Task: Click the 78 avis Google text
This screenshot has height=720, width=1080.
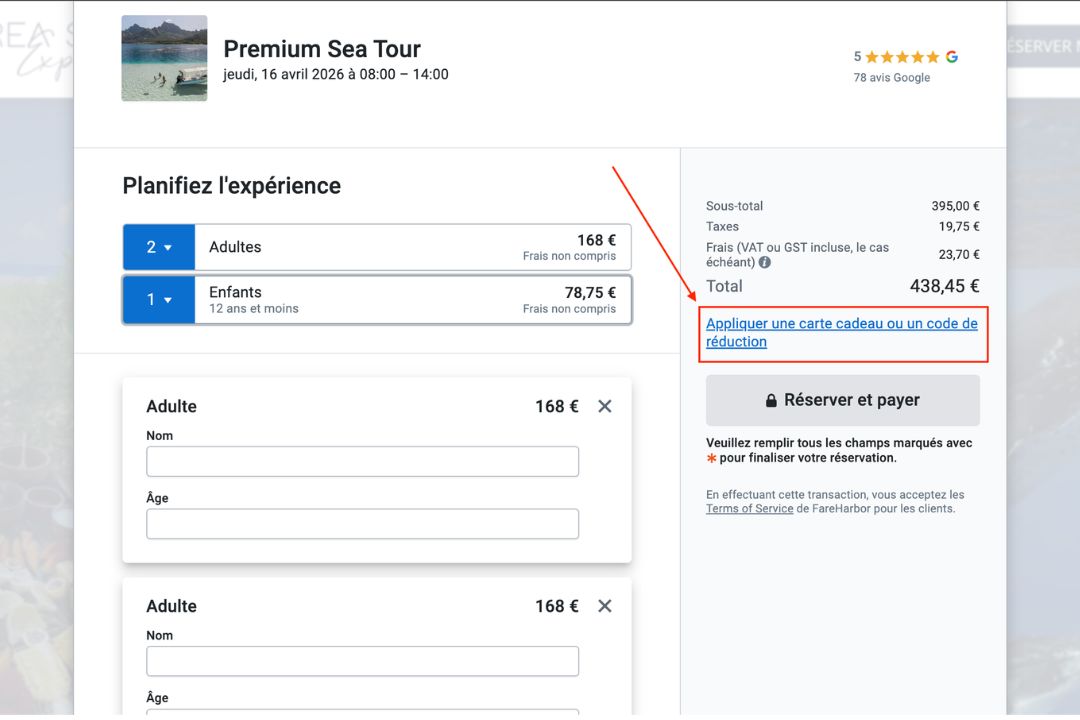Action: [891, 78]
